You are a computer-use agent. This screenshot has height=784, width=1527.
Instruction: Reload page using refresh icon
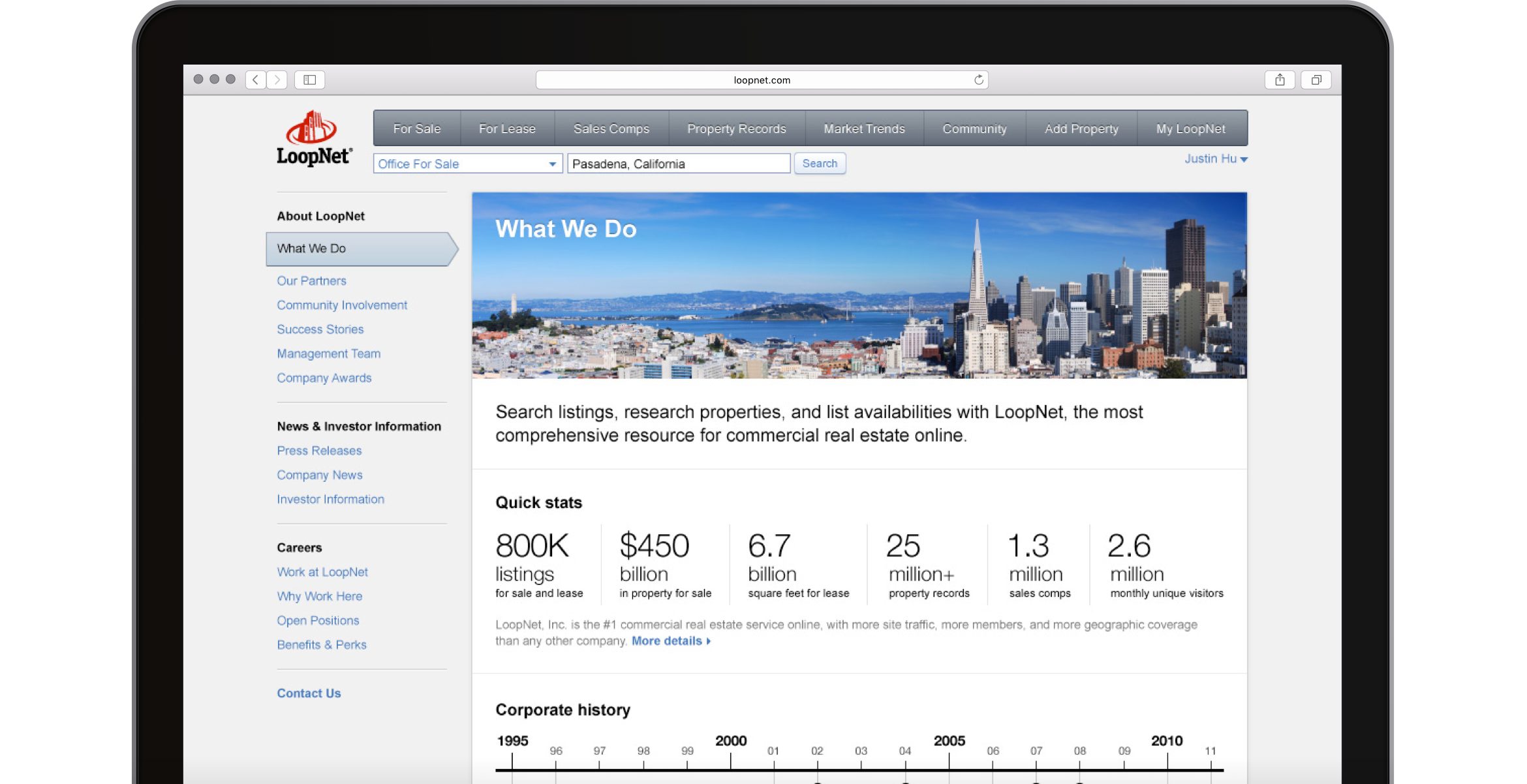tap(978, 80)
